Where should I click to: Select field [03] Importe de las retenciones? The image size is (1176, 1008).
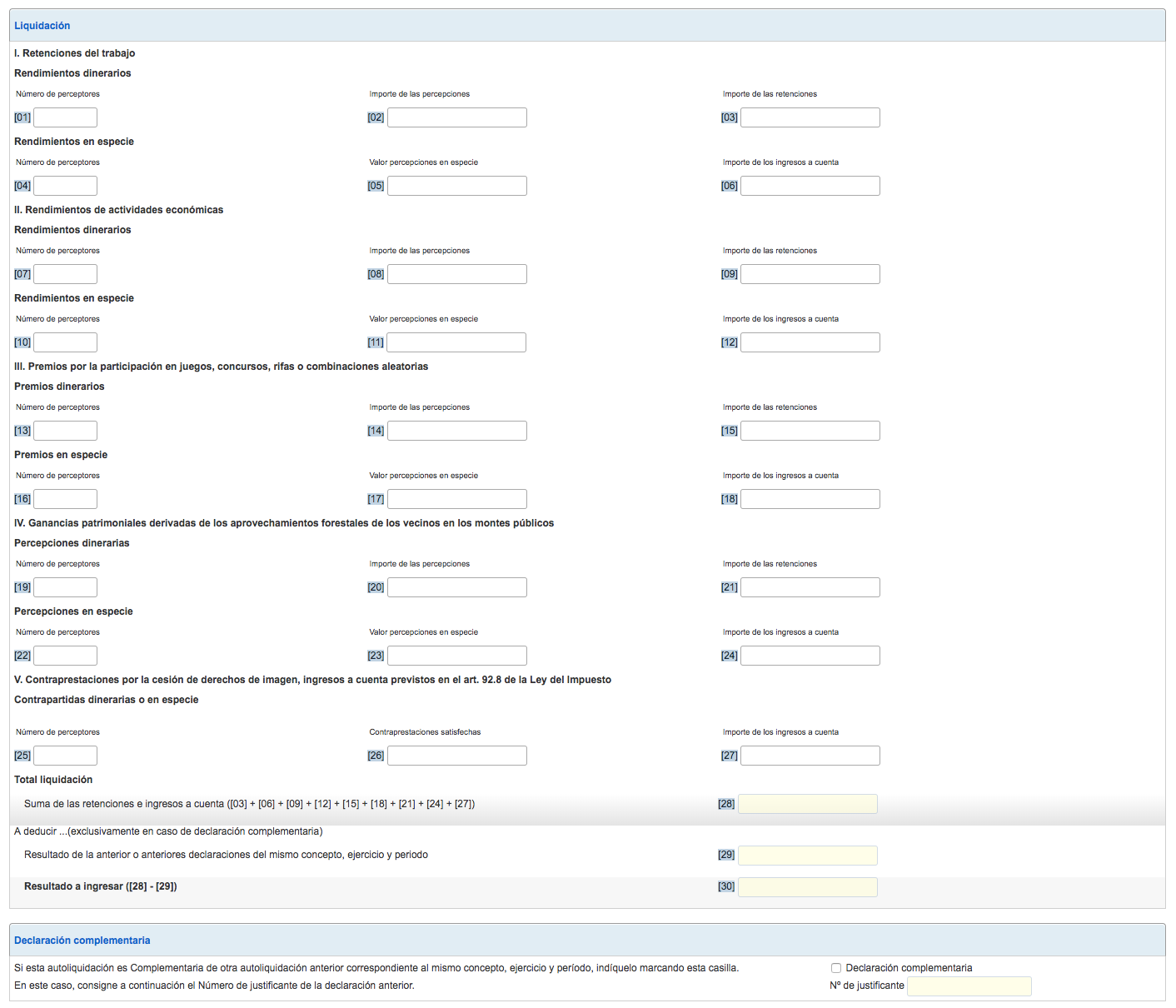click(x=810, y=117)
